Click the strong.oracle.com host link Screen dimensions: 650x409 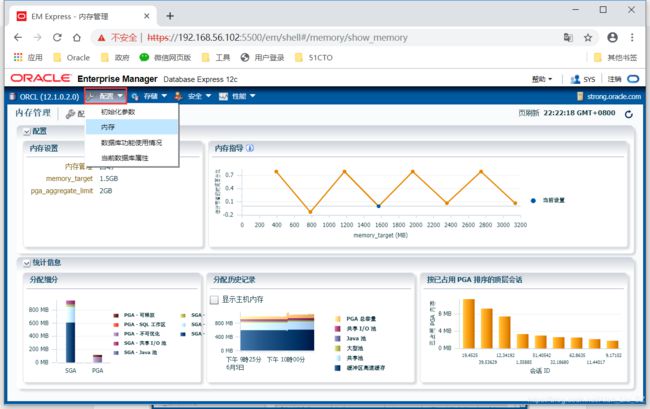(x=614, y=97)
